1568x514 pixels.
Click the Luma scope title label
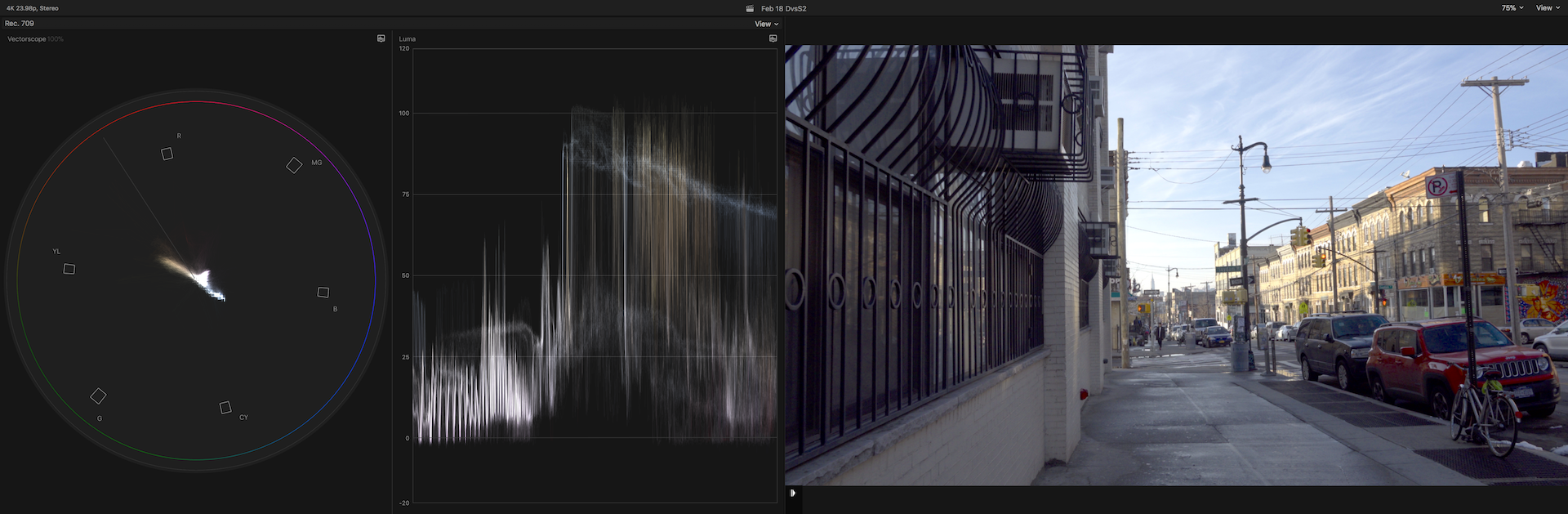[407, 39]
